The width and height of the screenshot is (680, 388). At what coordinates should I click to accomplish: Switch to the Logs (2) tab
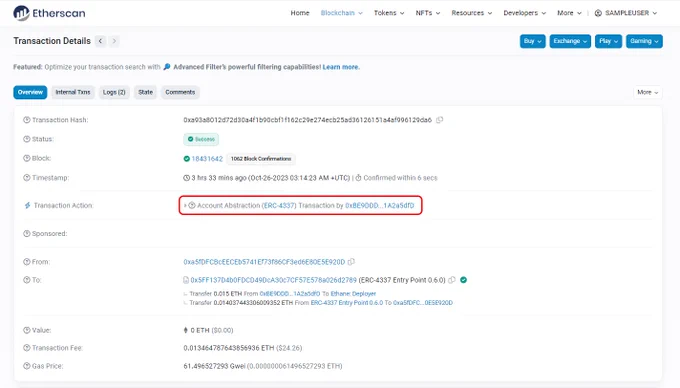tap(114, 92)
